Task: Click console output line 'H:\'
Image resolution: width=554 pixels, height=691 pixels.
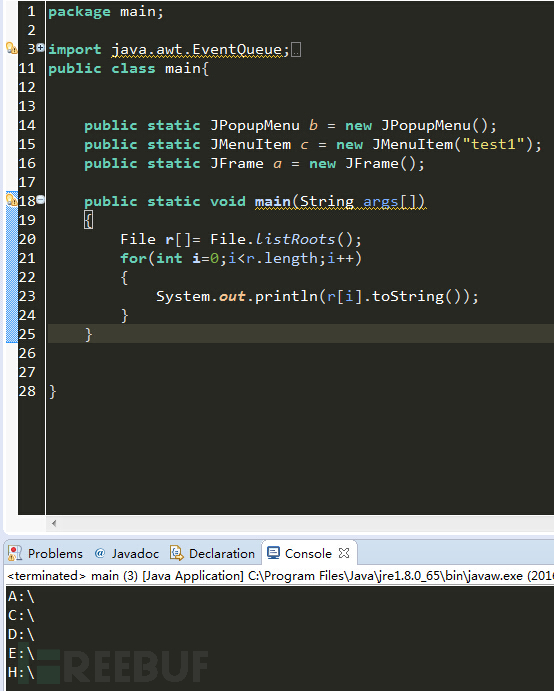Action: (x=21, y=672)
